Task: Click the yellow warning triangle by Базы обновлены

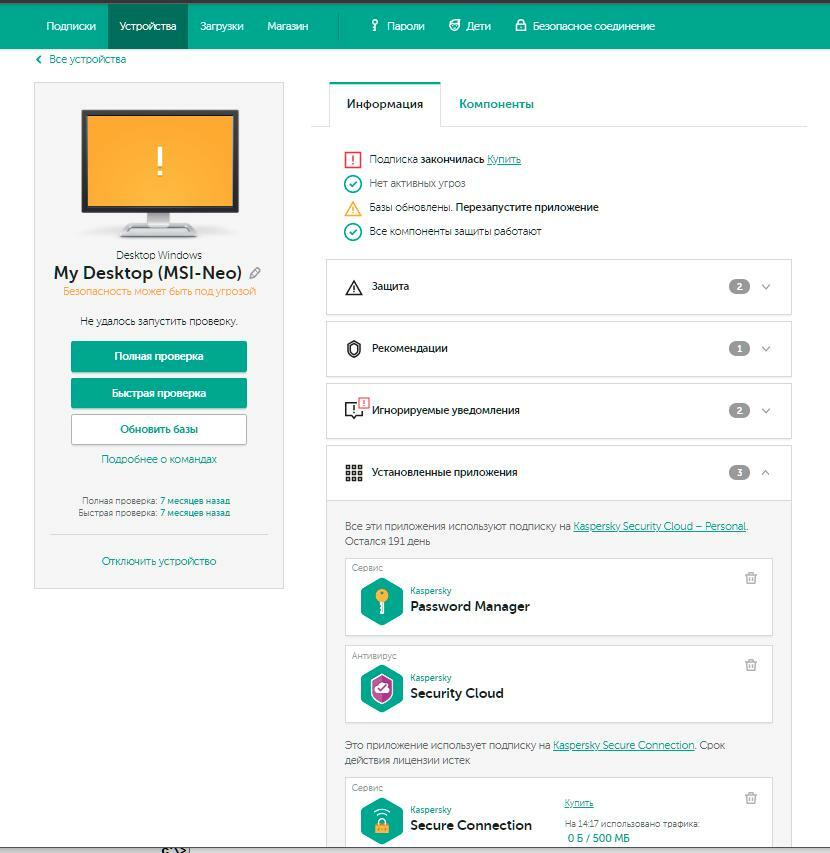Action: coord(353,208)
